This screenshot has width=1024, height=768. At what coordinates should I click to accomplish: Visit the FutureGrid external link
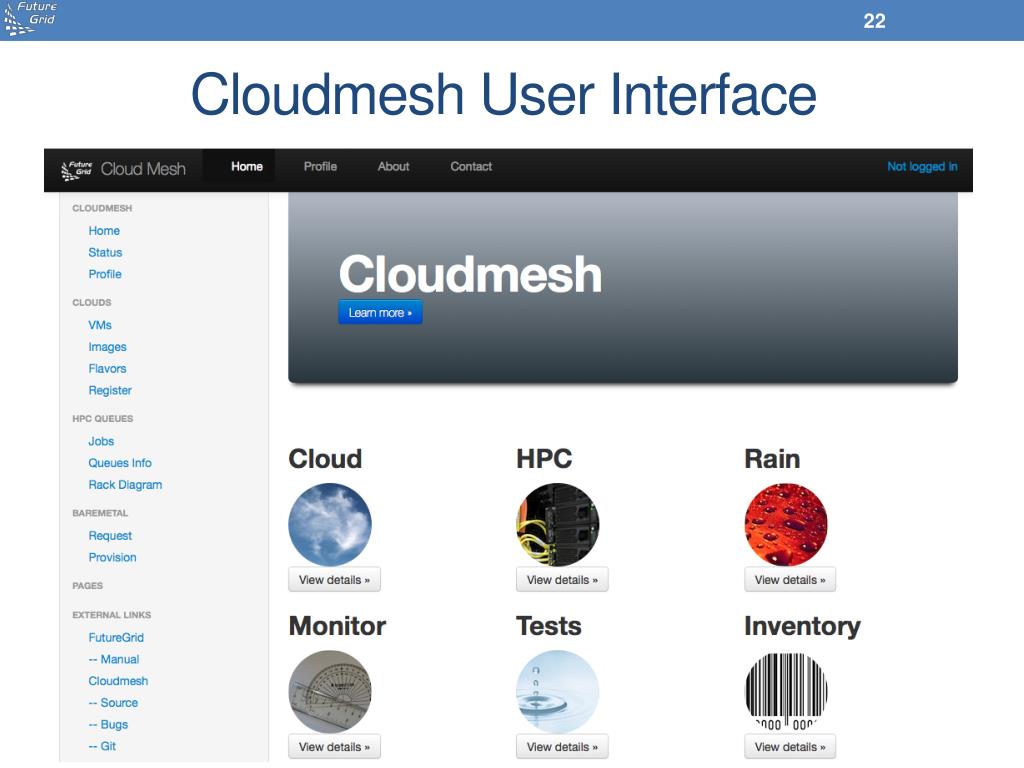[x=116, y=637]
